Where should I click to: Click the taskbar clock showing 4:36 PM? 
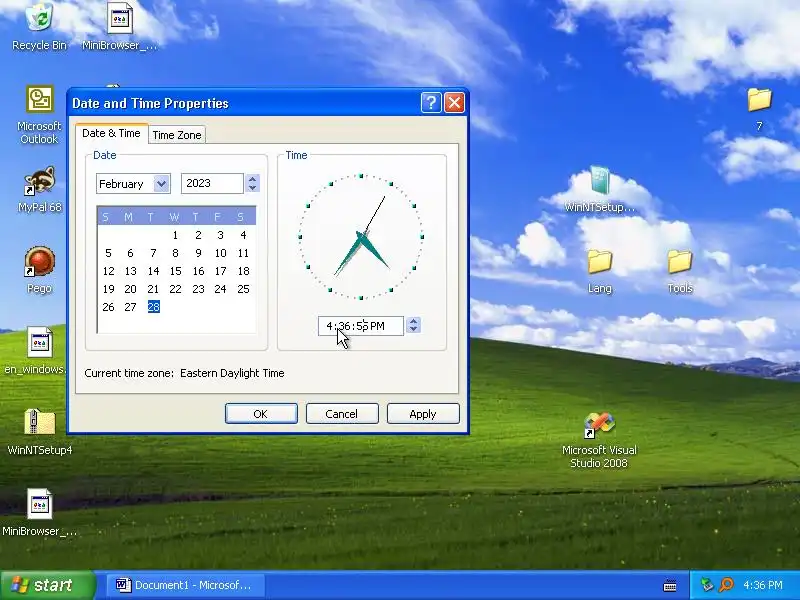click(x=763, y=585)
